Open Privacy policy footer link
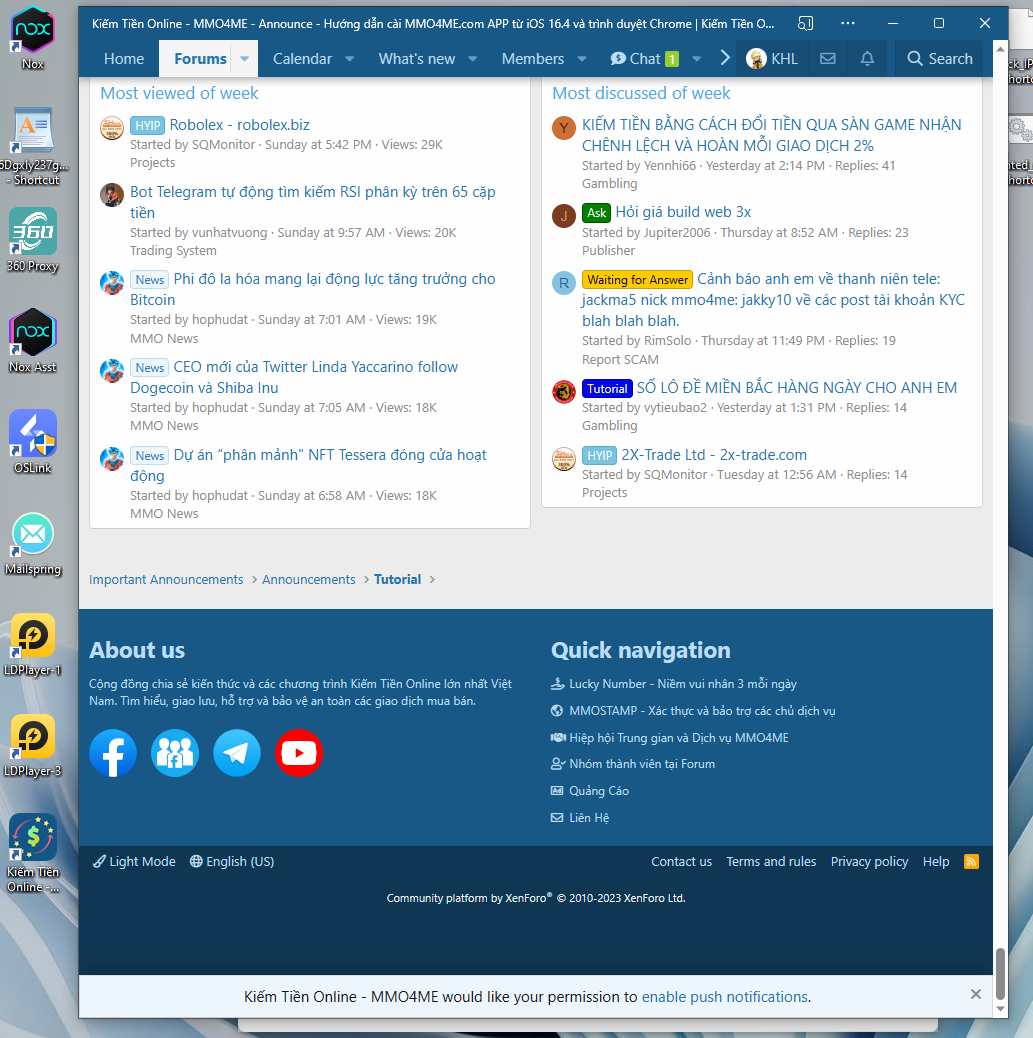This screenshot has width=1033, height=1038. click(x=869, y=861)
